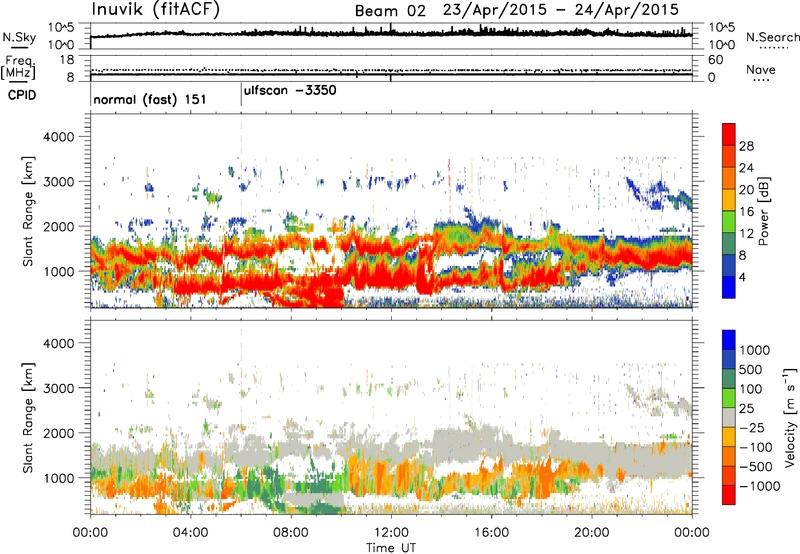This screenshot has width=800, height=554.
Task: Select the 'normal (fast) 151' CPID entry
Action: 150,99
